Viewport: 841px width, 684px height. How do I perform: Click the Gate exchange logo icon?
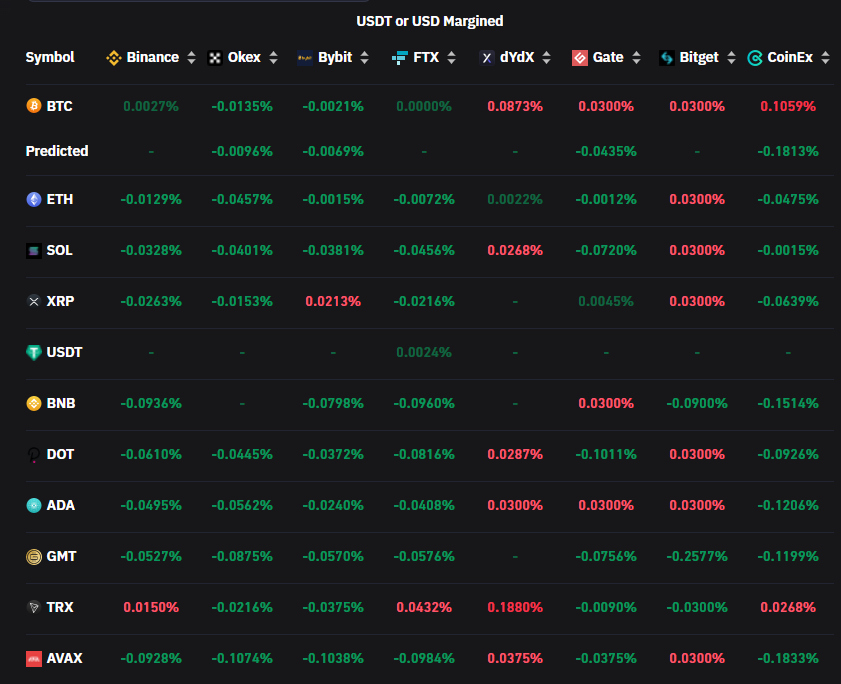580,58
